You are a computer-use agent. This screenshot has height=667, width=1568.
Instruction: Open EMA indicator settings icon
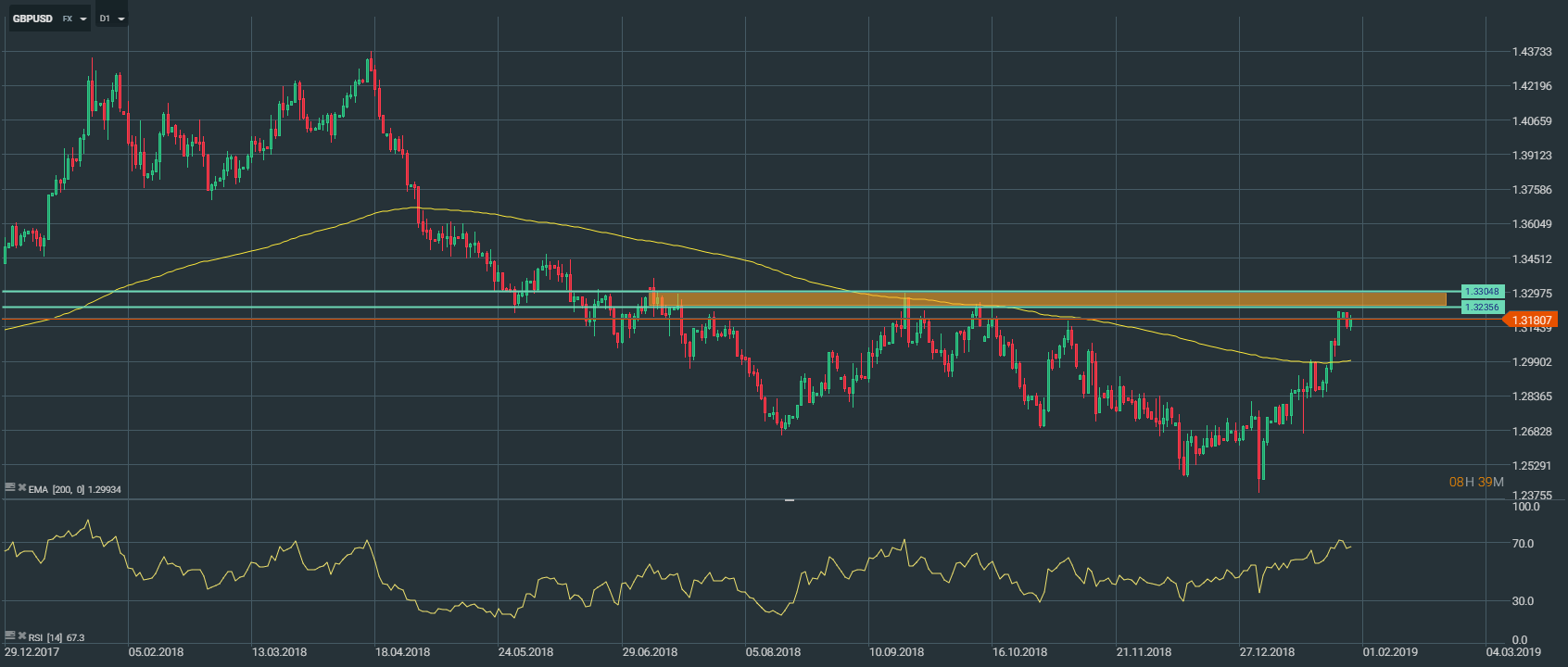click(x=10, y=487)
